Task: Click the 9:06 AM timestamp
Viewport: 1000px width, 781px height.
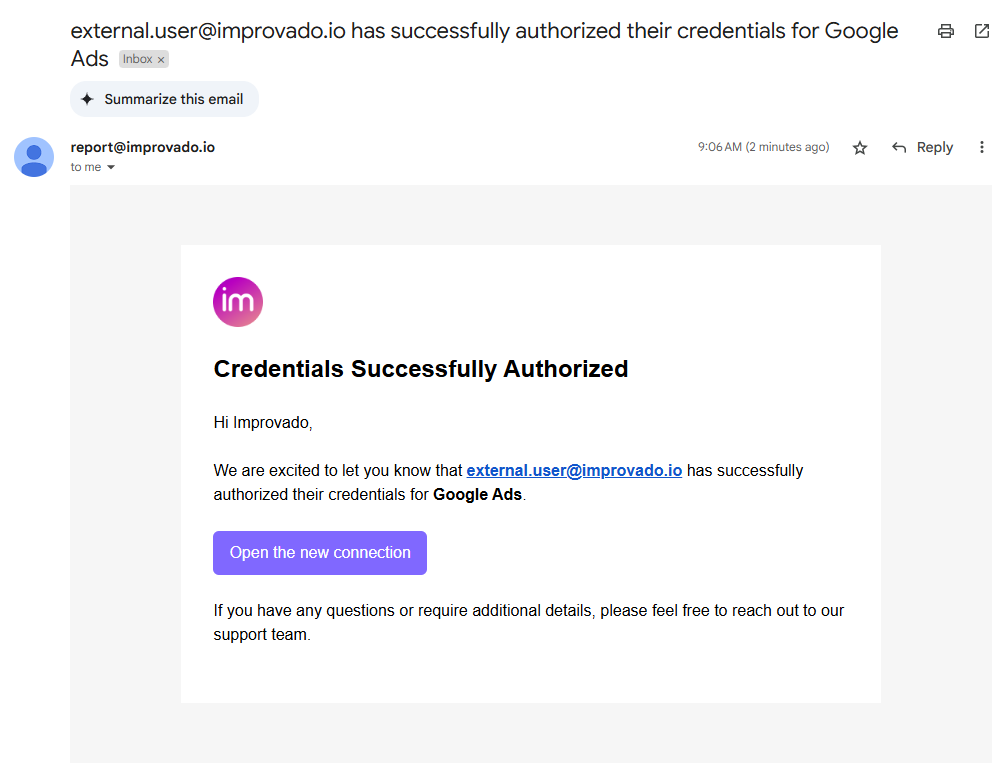Action: click(x=763, y=147)
